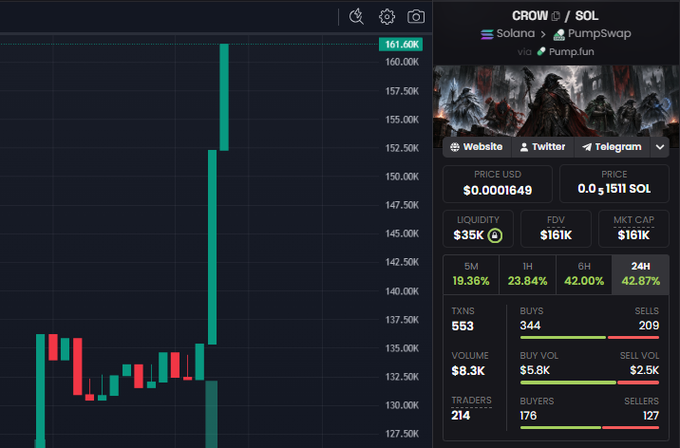Open chart settings gear icon
680x448 pixels.
click(x=387, y=16)
